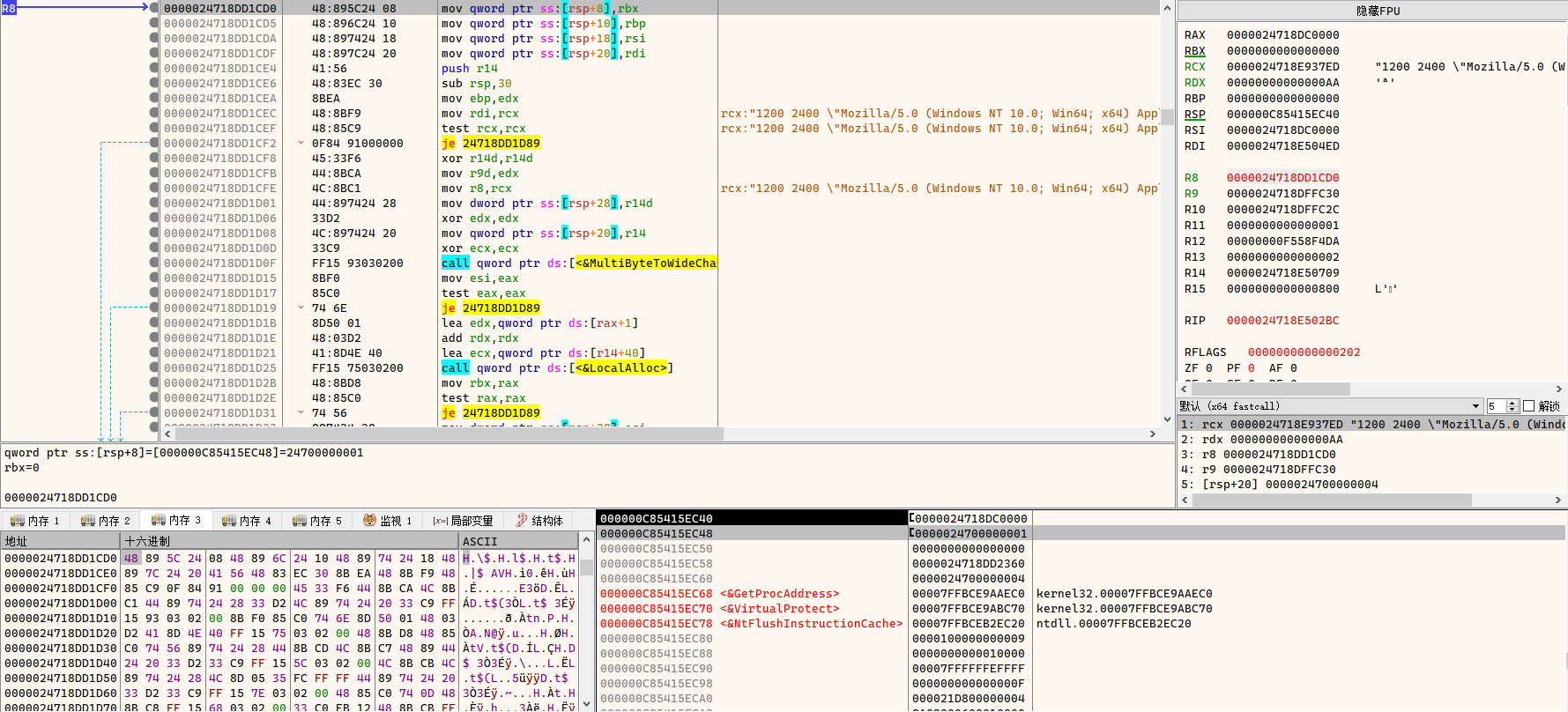Image resolution: width=1568 pixels, height=712 pixels.
Task: Click the 地址 column header
Action: click(x=61, y=541)
